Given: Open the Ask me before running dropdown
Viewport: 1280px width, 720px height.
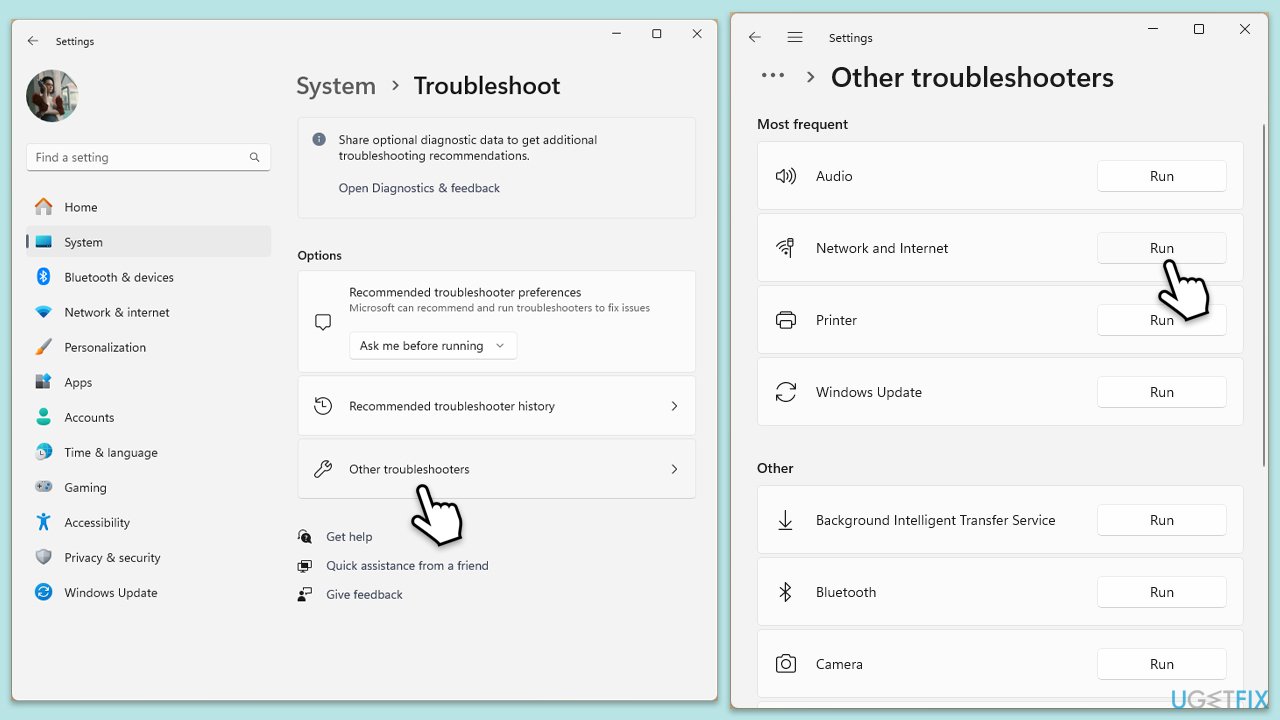Looking at the screenshot, I should coord(433,346).
